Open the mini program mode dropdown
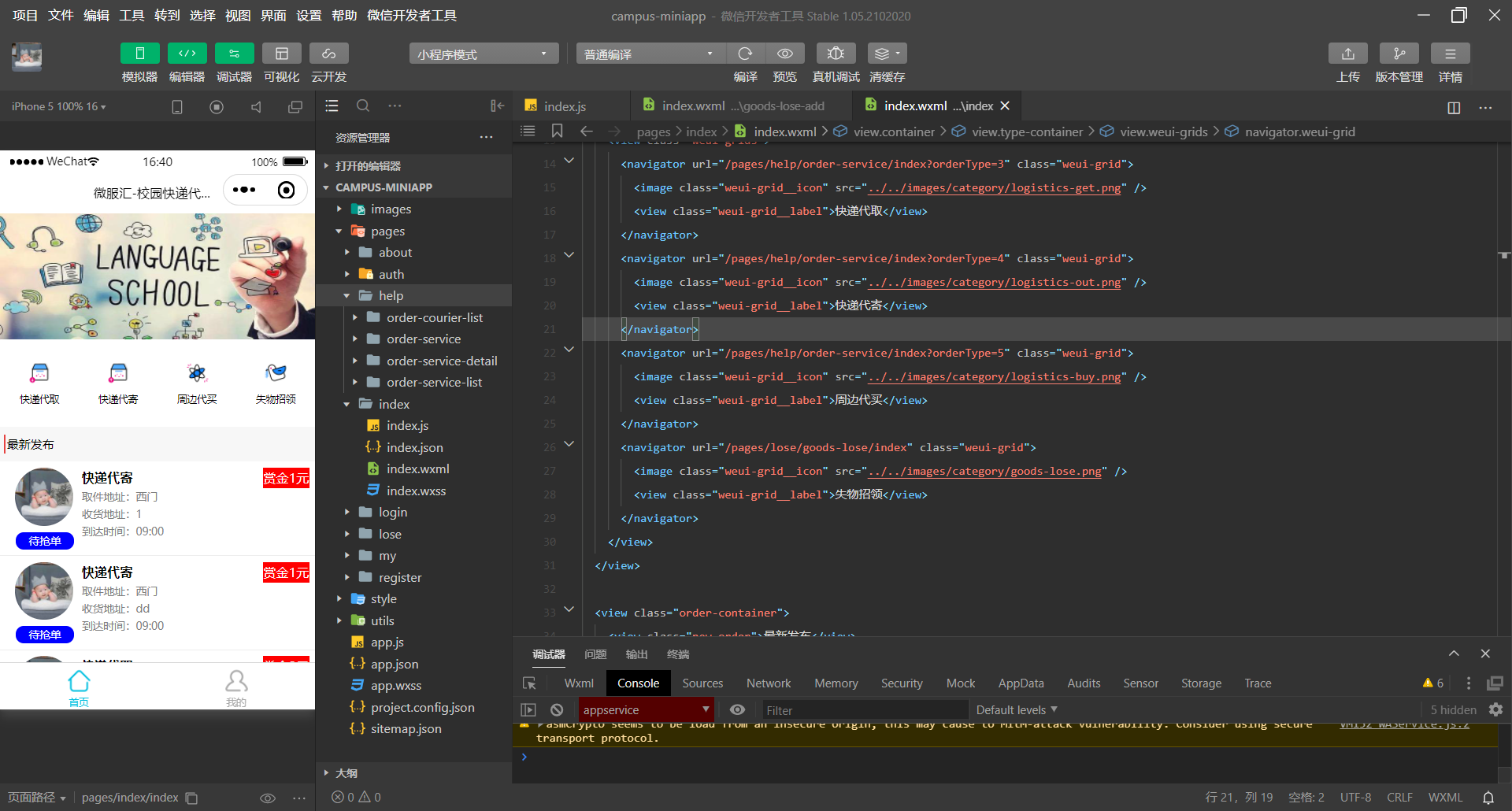1512x811 pixels. point(484,54)
